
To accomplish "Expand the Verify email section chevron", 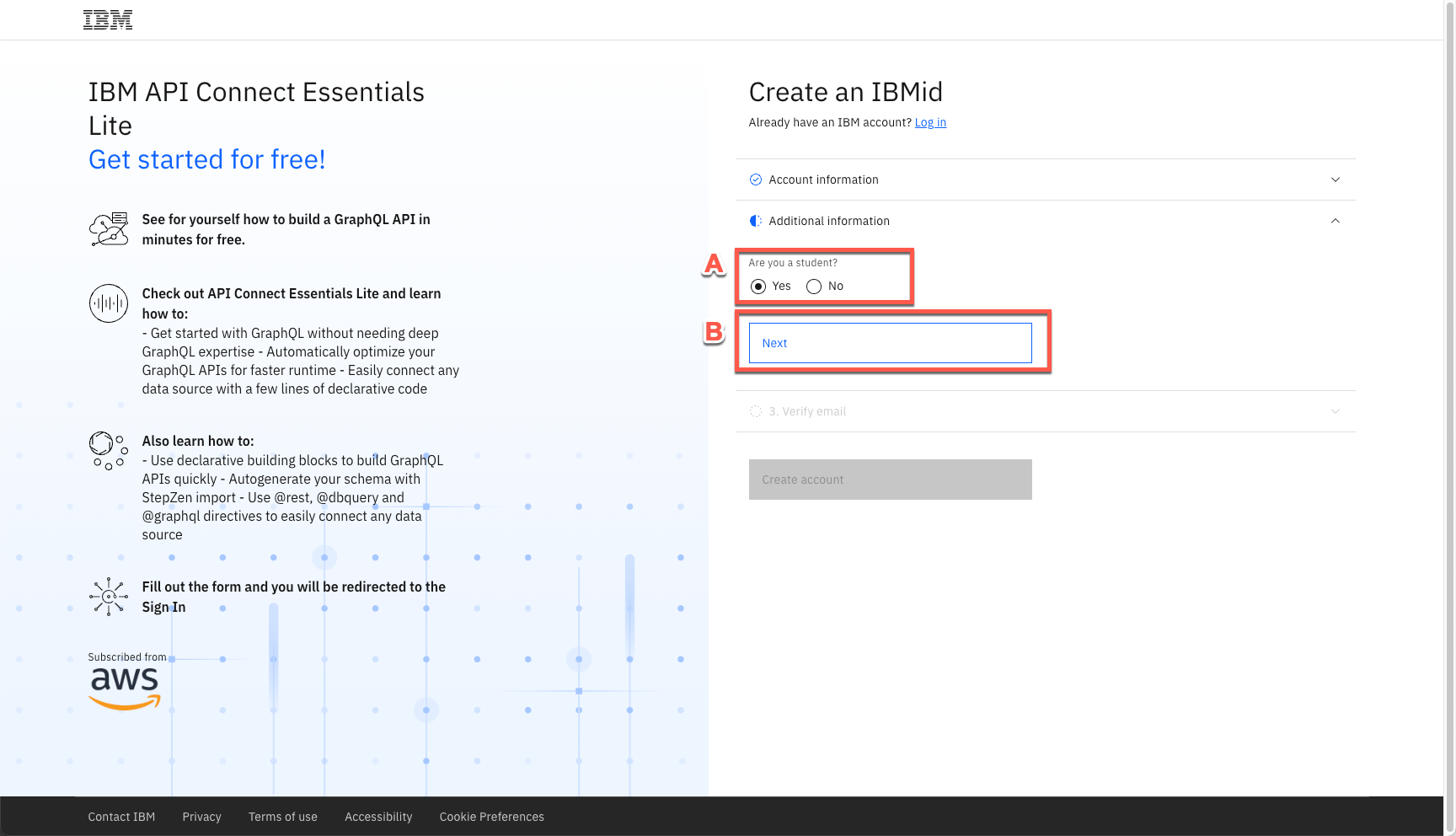I will pyautogui.click(x=1335, y=411).
